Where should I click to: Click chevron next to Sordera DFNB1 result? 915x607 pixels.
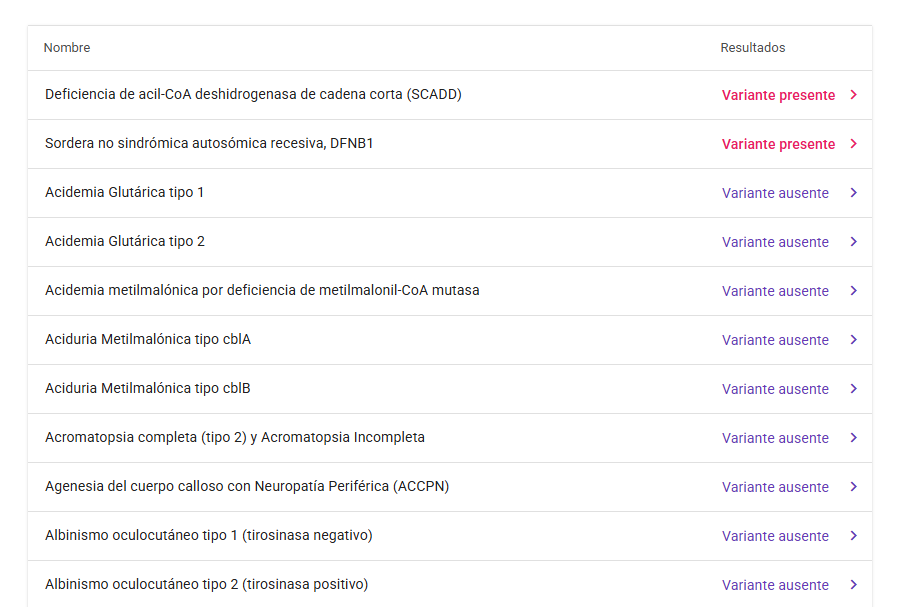(x=853, y=144)
